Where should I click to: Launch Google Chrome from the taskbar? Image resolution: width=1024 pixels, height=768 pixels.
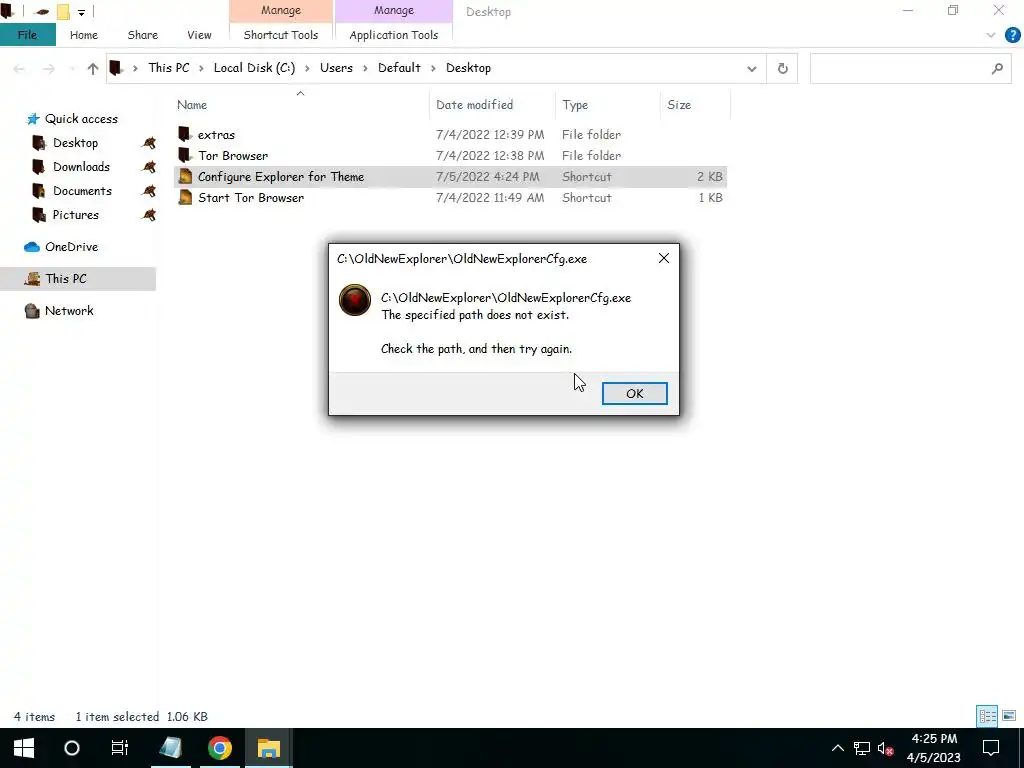coord(220,748)
